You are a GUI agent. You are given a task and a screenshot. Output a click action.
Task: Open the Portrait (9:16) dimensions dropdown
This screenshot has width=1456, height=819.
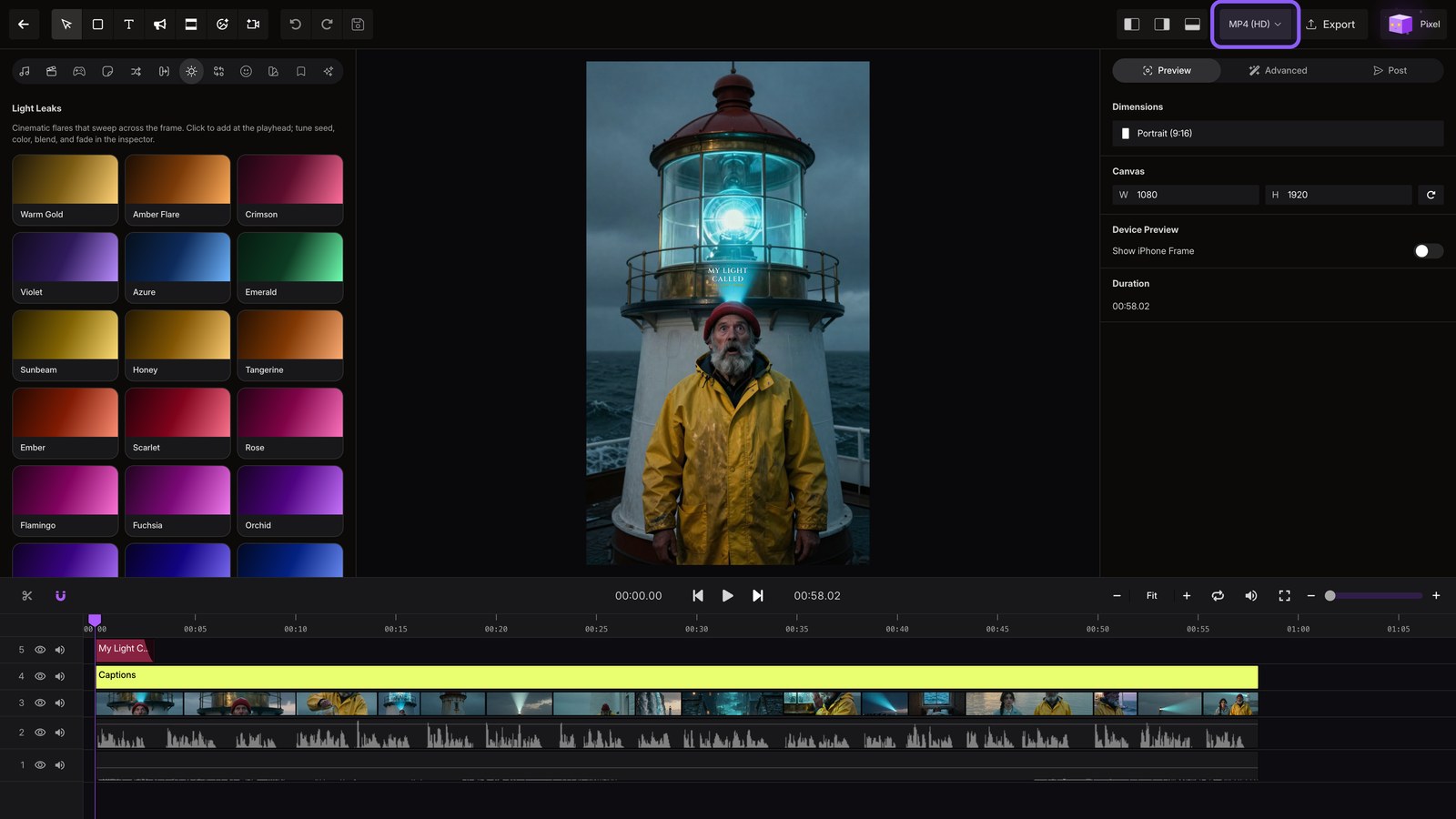[1278, 133]
